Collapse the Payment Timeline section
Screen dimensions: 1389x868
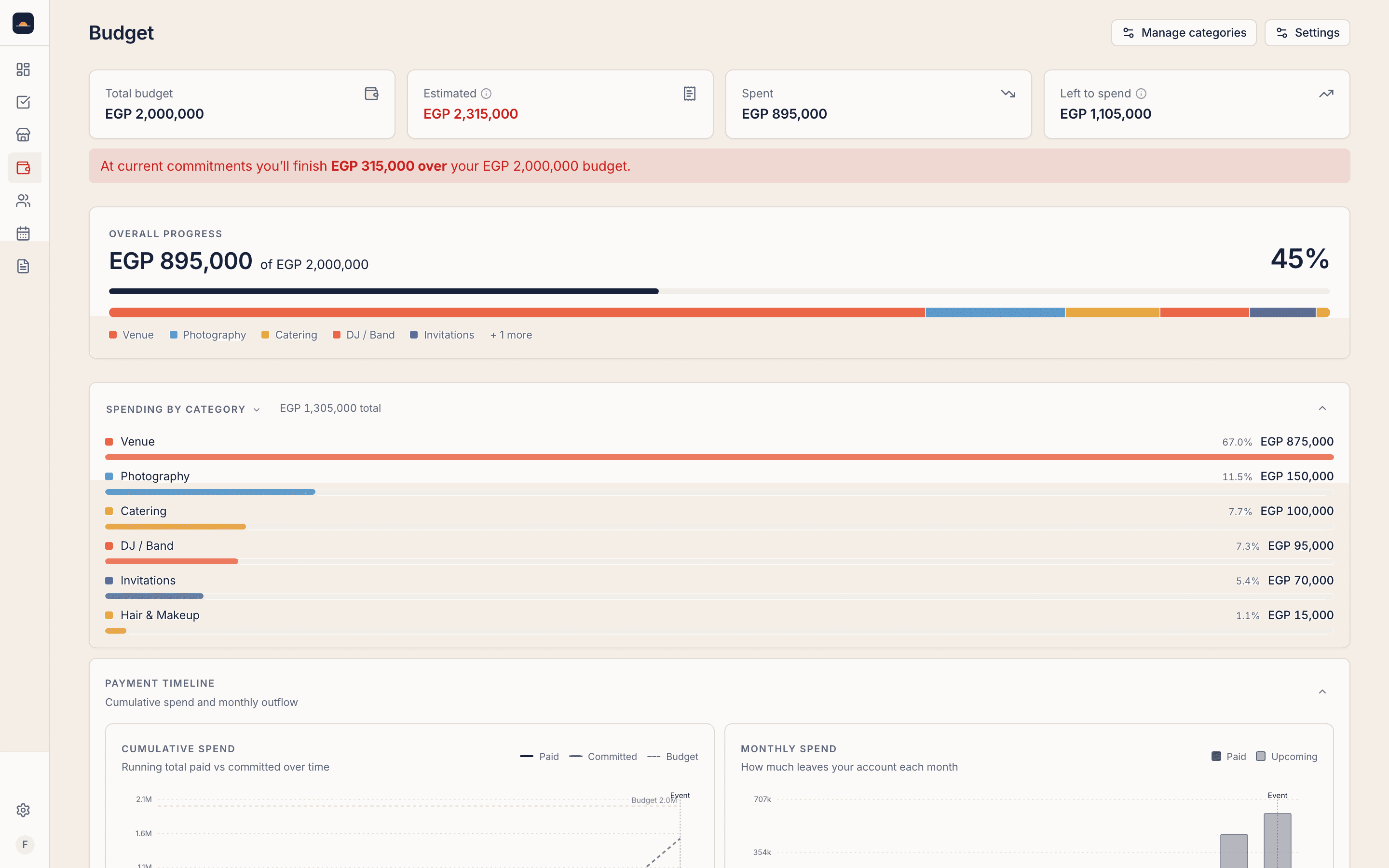coord(1322,692)
